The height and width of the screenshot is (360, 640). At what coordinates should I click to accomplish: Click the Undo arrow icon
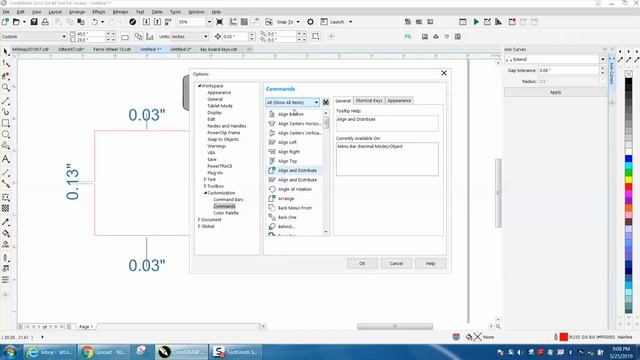[95, 22]
